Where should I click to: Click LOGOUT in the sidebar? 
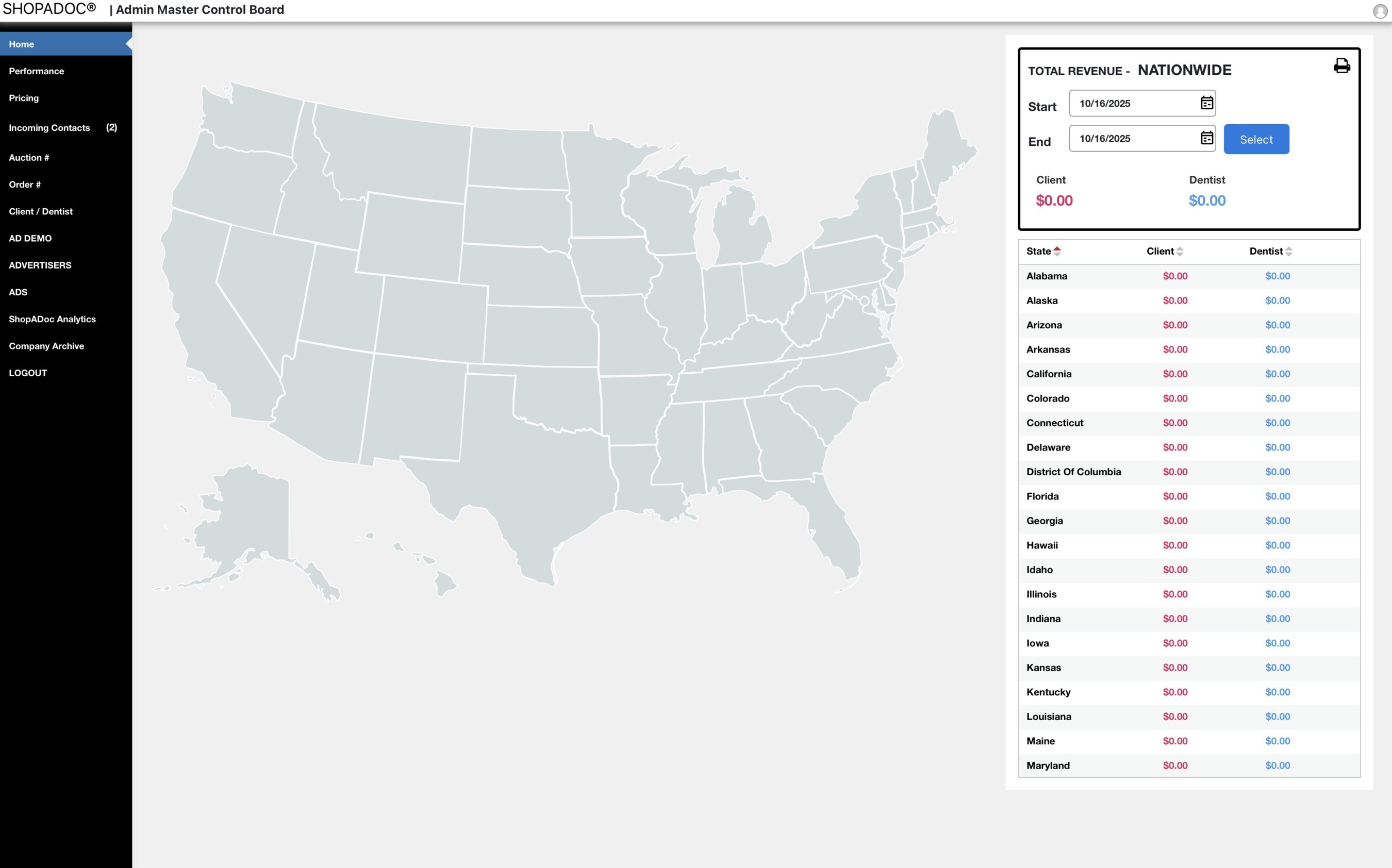tap(27, 373)
